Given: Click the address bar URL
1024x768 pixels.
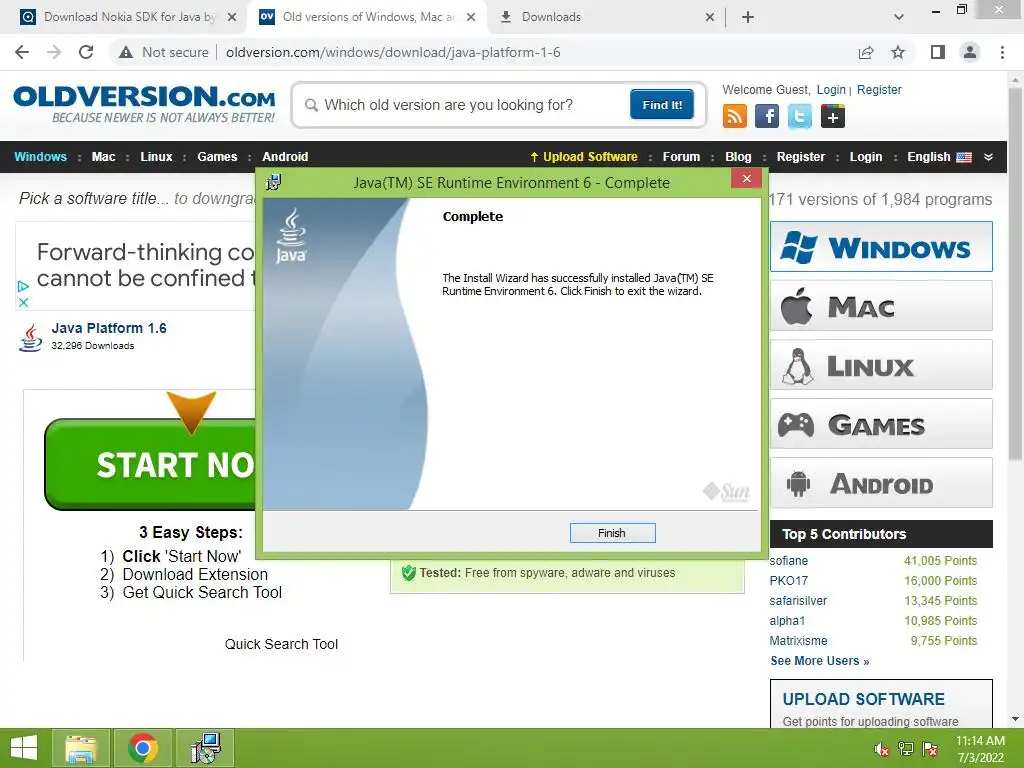Looking at the screenshot, I should [x=393, y=52].
